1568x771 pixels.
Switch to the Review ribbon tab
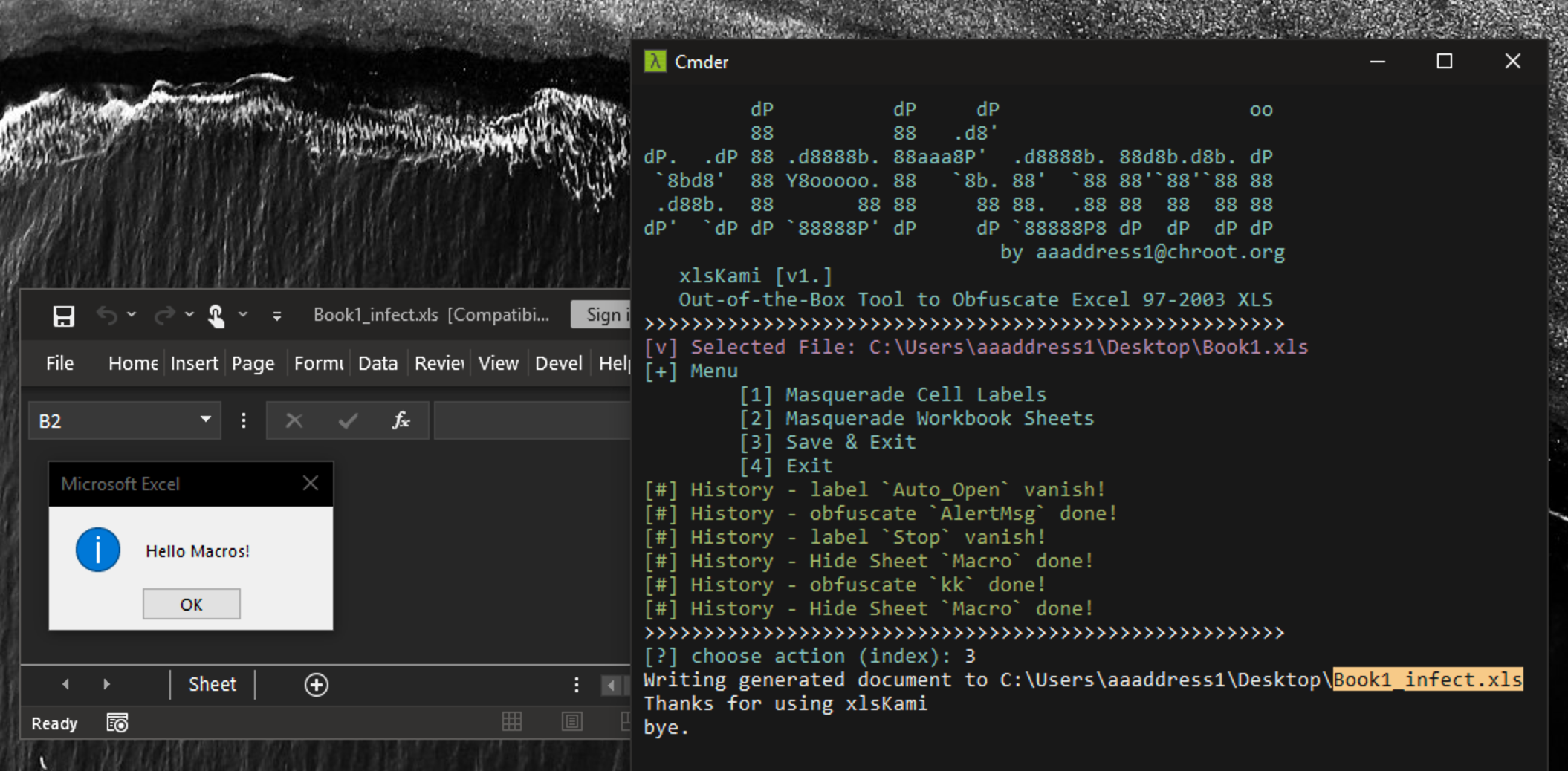coord(439,363)
